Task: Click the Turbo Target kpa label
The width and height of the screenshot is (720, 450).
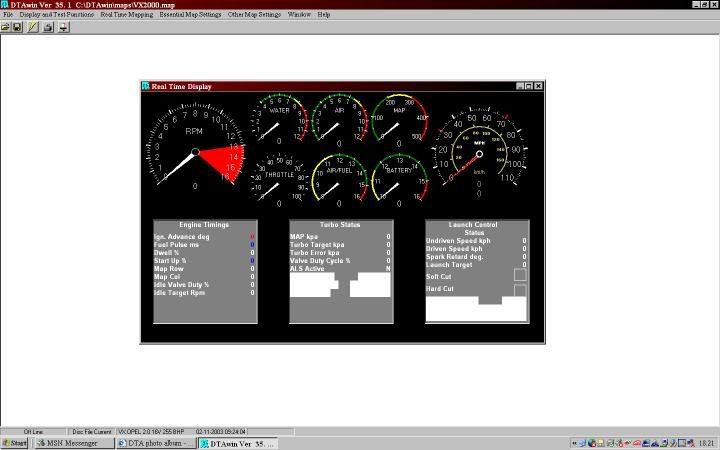Action: tap(317, 245)
